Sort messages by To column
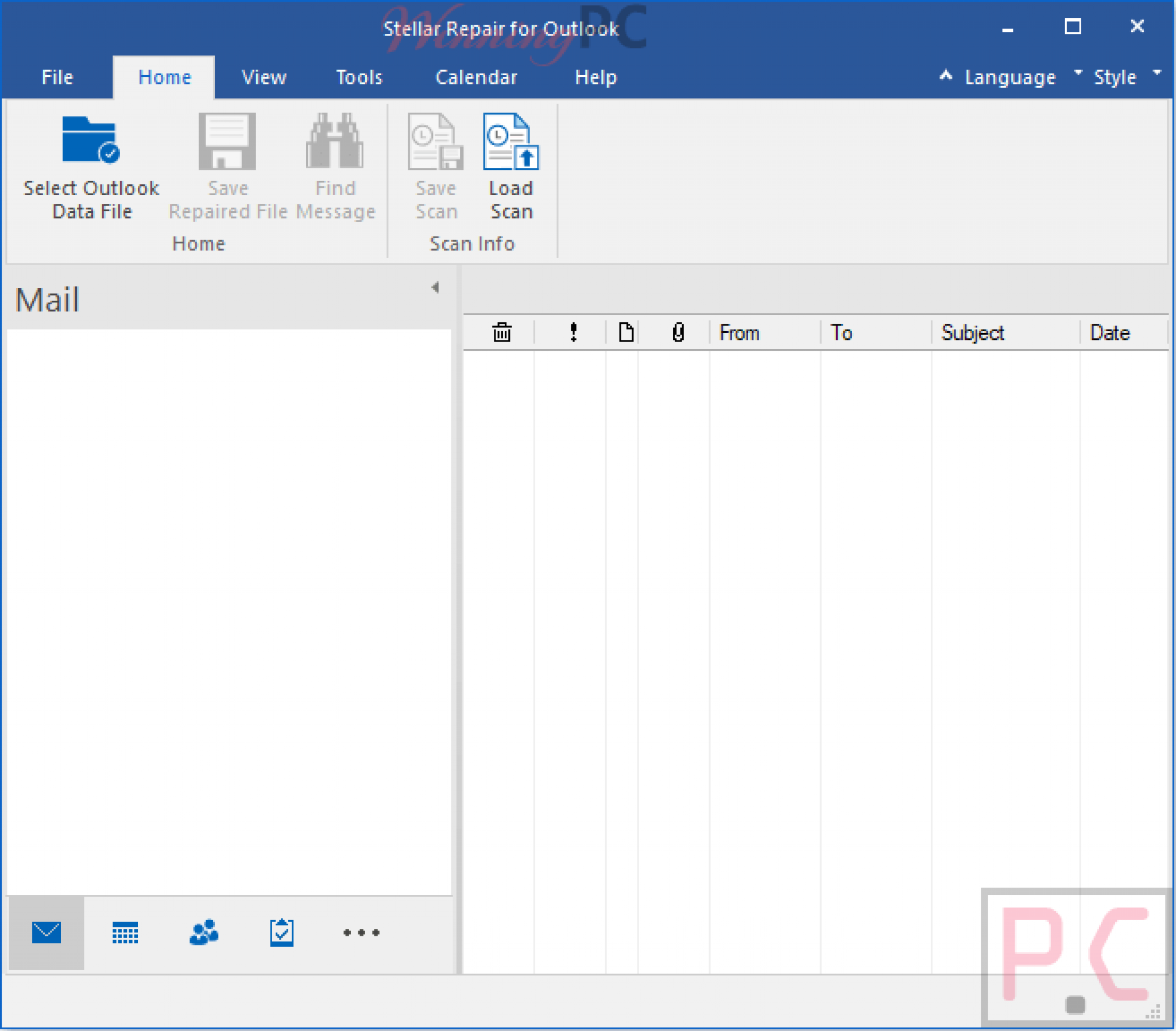 point(876,332)
